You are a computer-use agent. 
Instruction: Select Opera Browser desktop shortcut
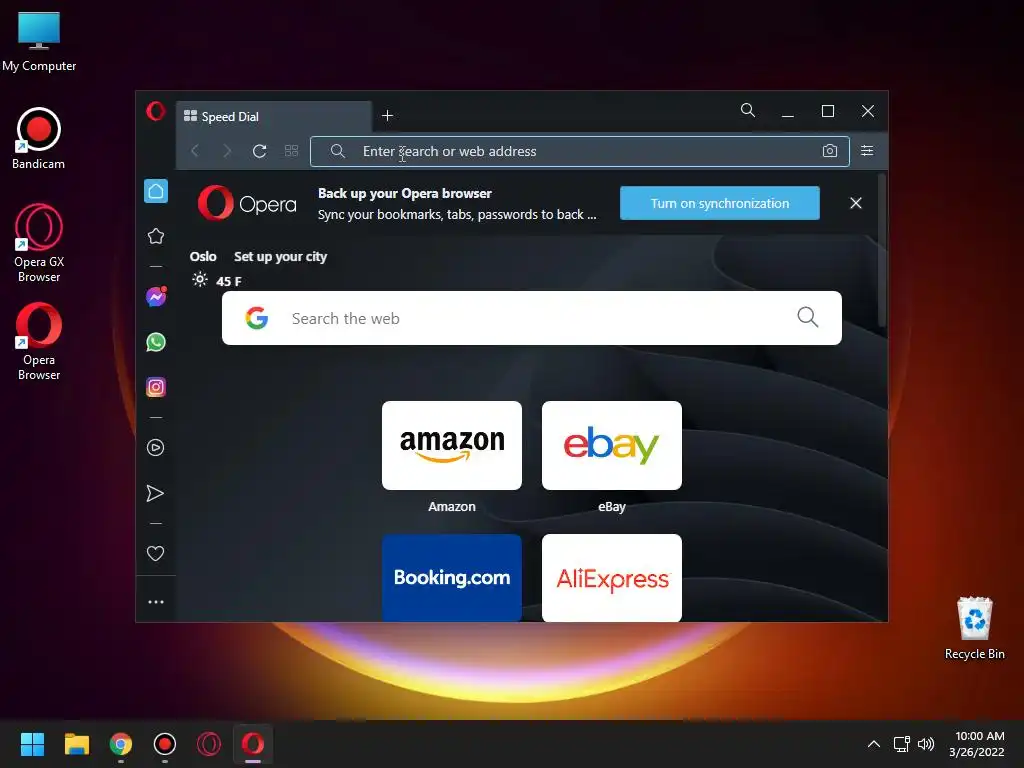(39, 341)
